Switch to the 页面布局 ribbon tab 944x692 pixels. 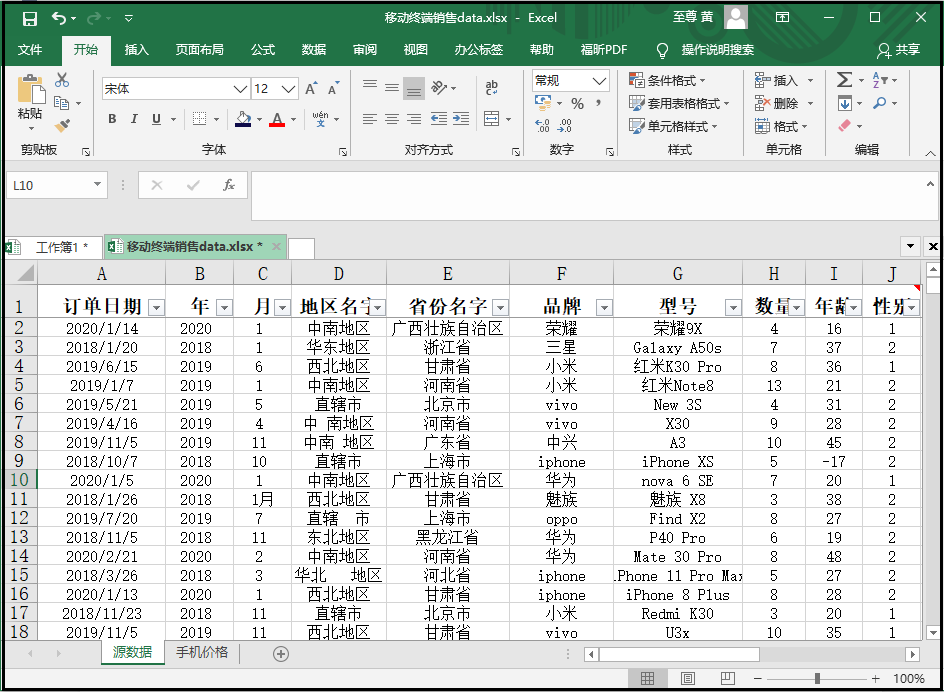click(x=199, y=49)
